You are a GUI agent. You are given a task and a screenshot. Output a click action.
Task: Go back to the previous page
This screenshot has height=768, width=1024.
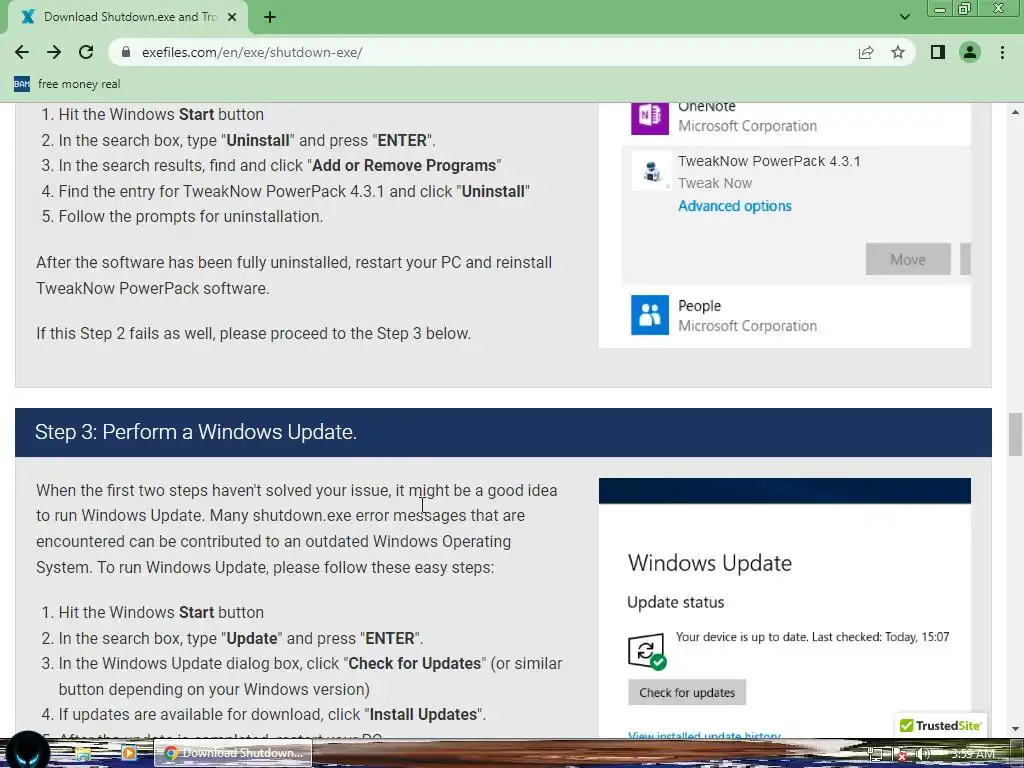click(22, 52)
